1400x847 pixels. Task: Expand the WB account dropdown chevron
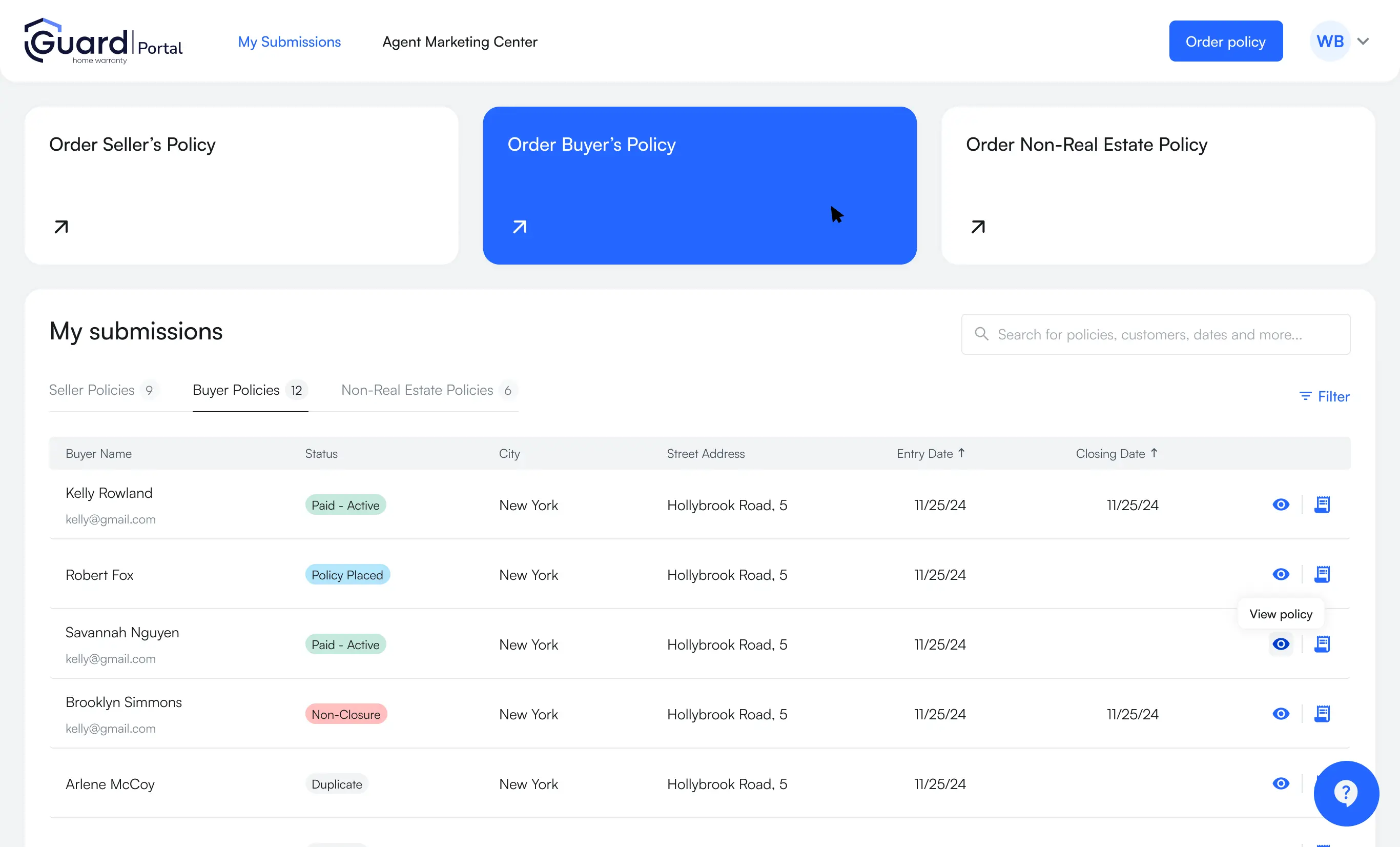pos(1363,42)
